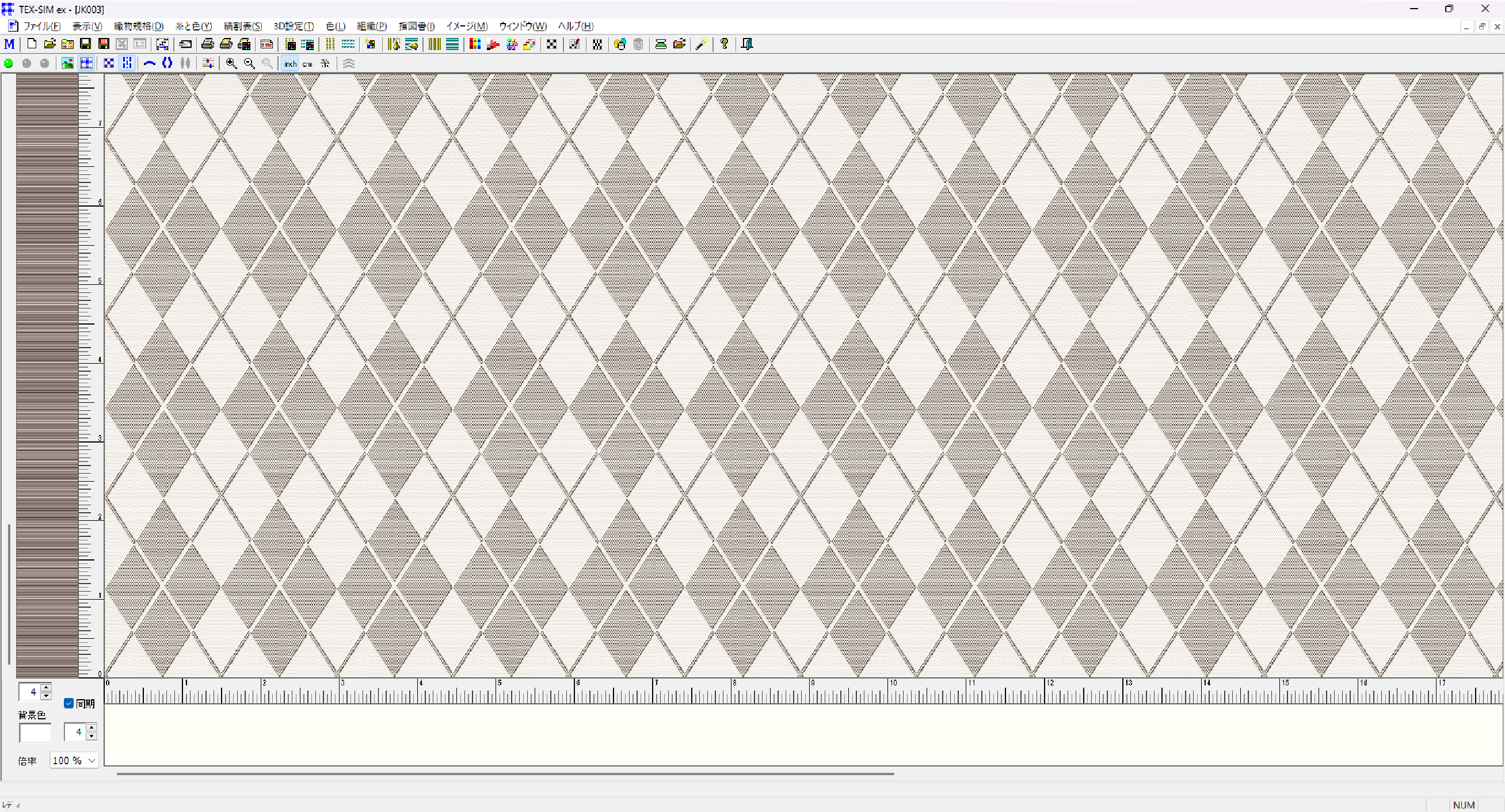Open the ヘルプ(H) menu
1505x812 pixels.
(x=576, y=26)
